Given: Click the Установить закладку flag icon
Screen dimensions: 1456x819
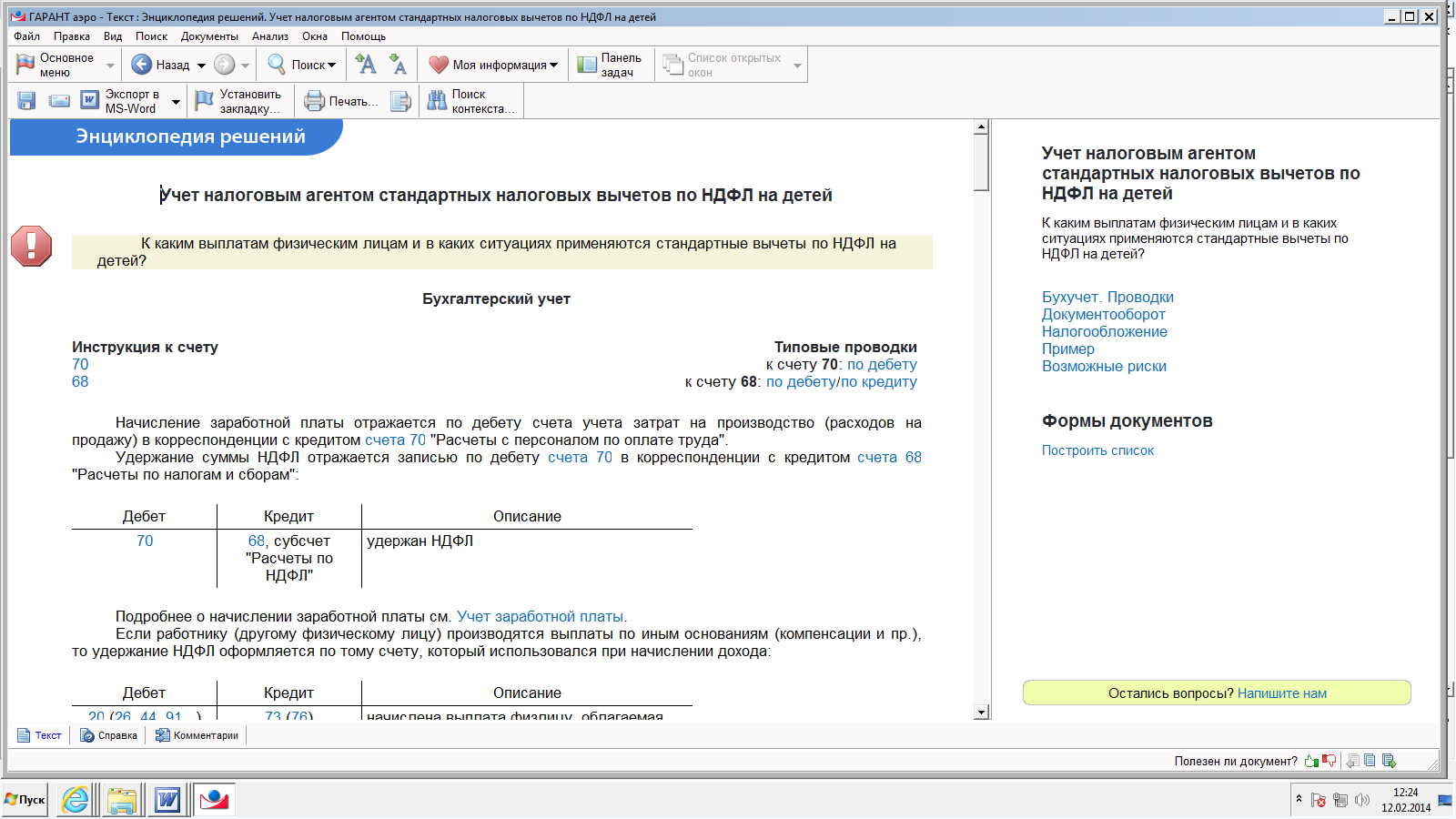Looking at the screenshot, I should point(205,100).
